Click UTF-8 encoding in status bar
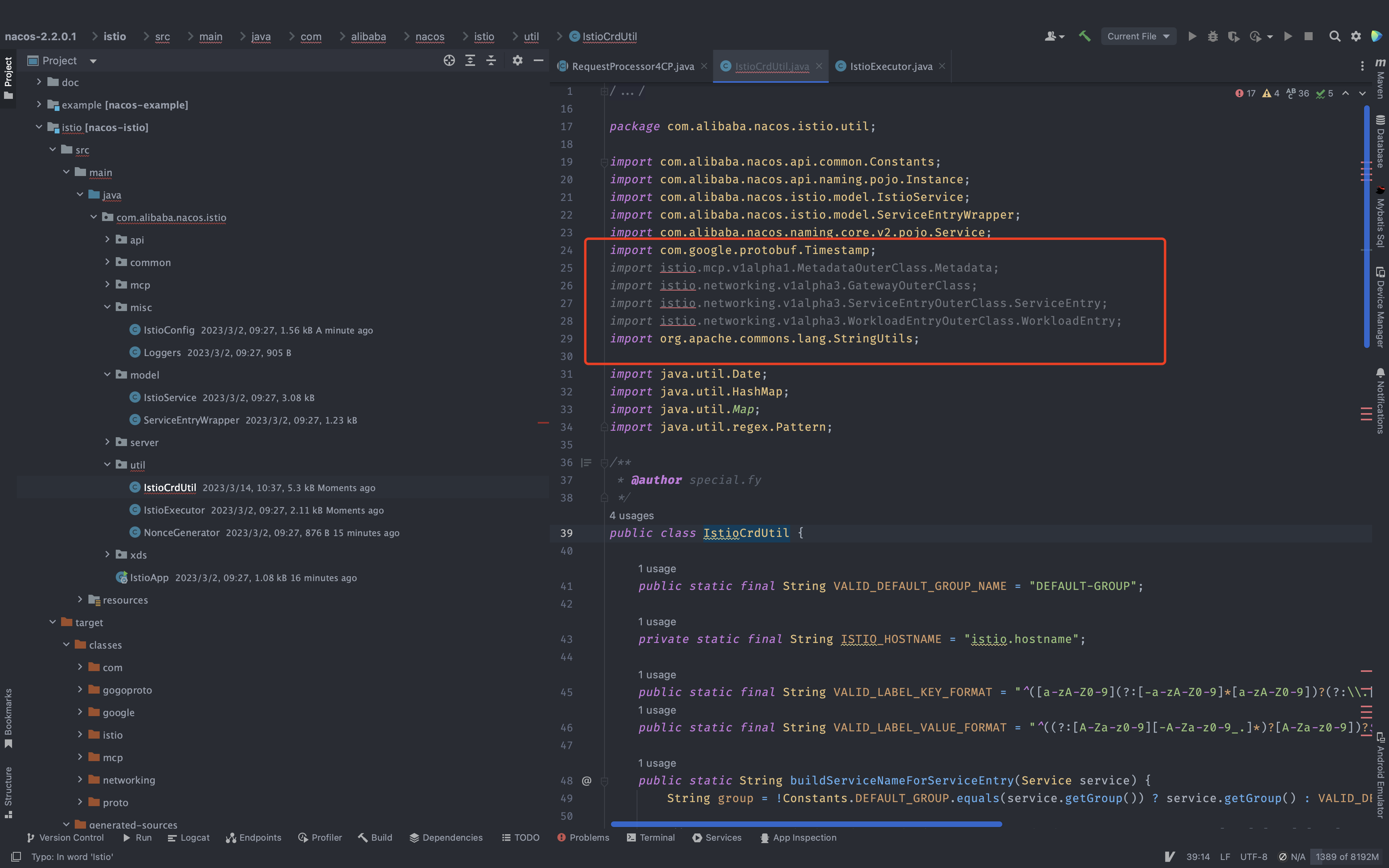Viewport: 1389px width, 868px height. [x=1254, y=856]
